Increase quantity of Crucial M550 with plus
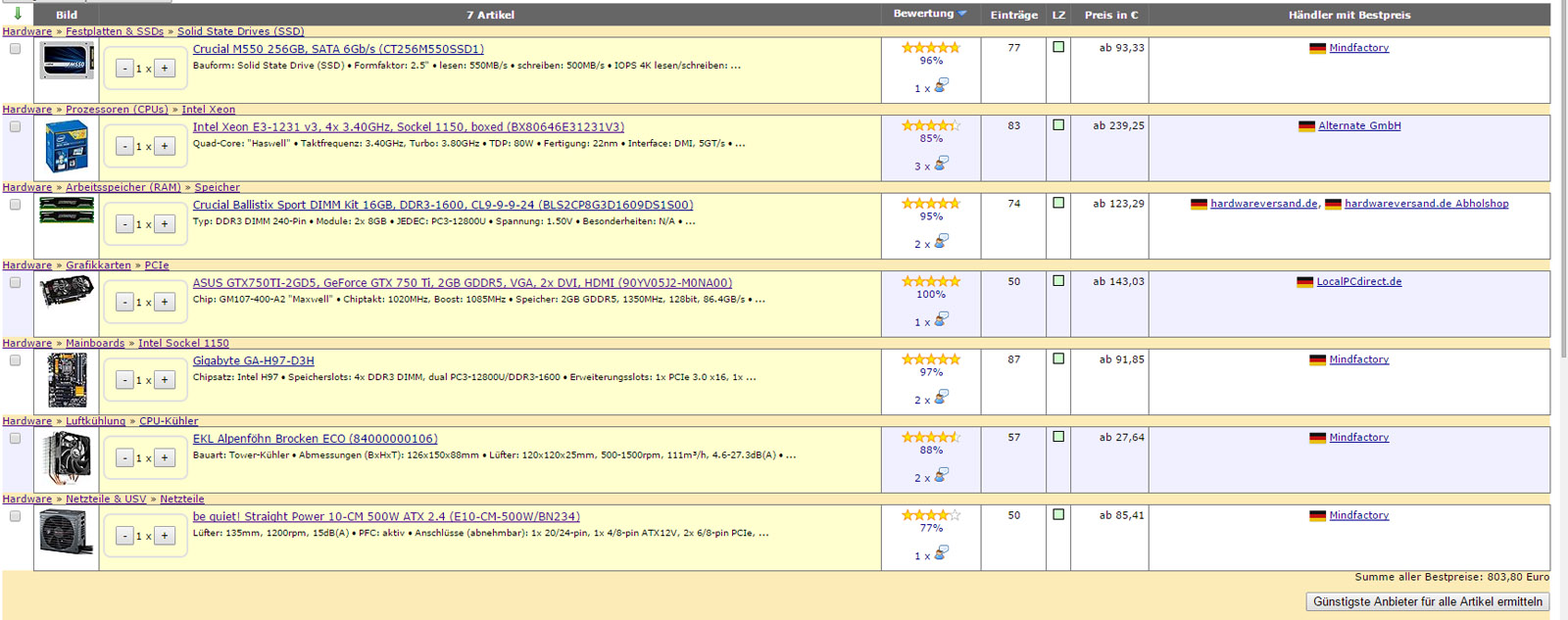 click(x=165, y=69)
